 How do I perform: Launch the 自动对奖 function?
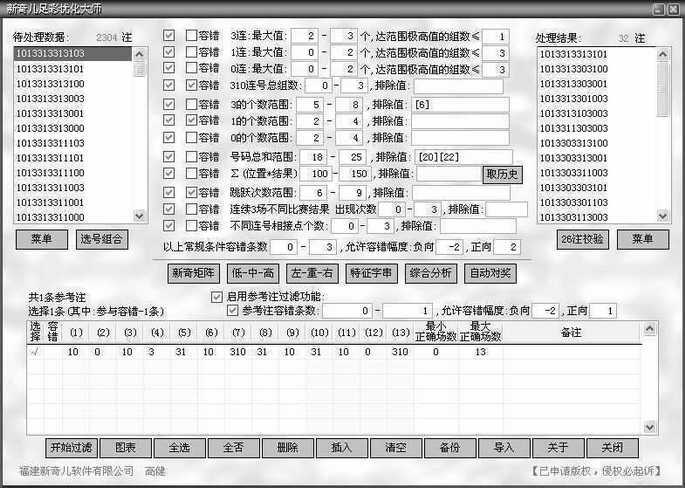pos(491,272)
